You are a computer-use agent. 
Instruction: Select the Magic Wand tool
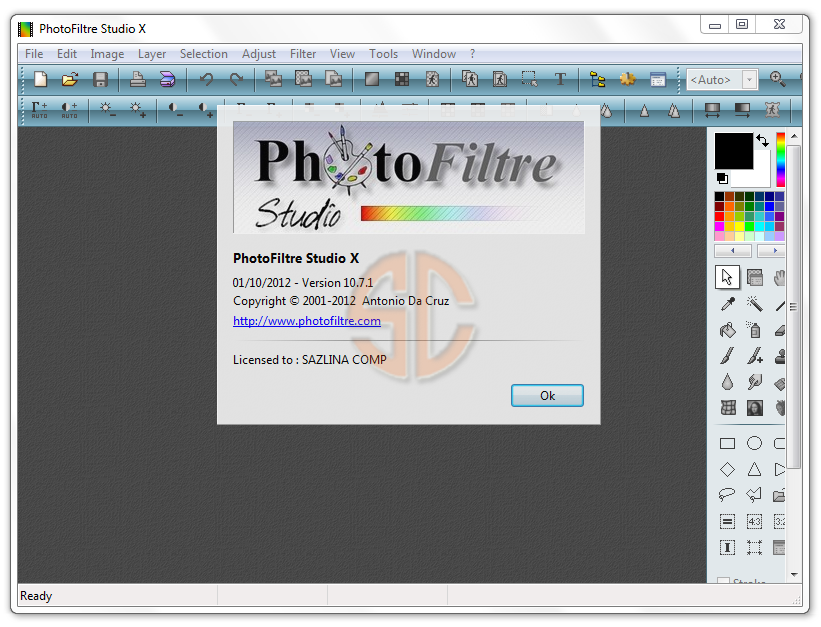tap(756, 305)
